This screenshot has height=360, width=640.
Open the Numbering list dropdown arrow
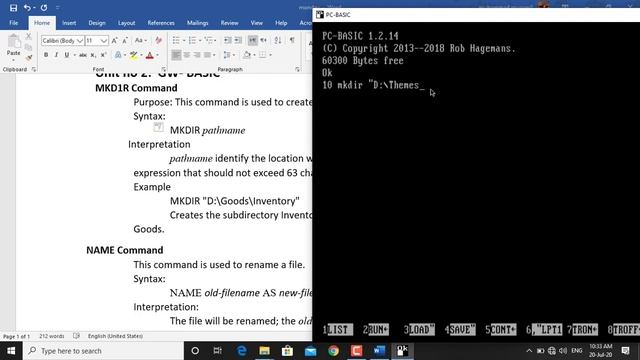200,40
